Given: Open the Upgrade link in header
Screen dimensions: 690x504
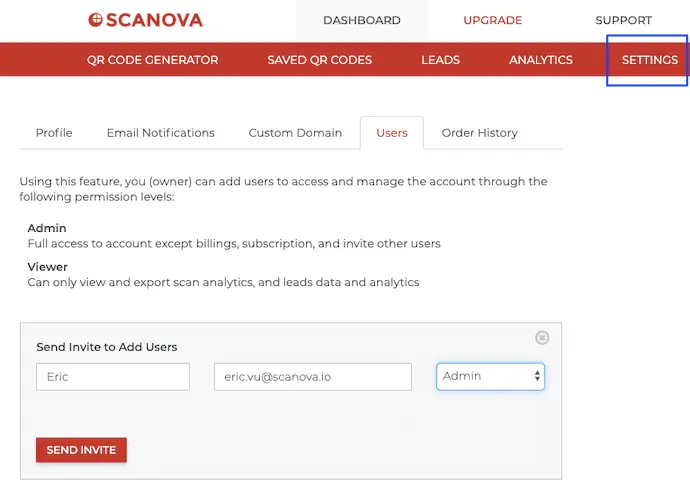Looking at the screenshot, I should point(492,20).
